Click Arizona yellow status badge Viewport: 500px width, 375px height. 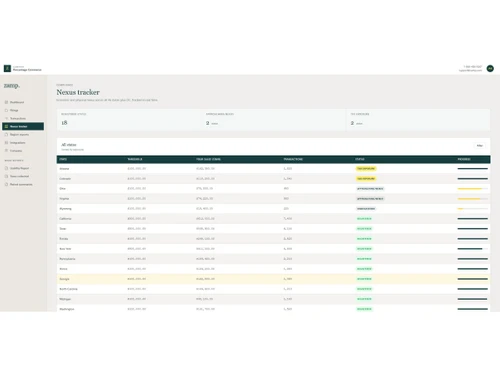(x=366, y=169)
